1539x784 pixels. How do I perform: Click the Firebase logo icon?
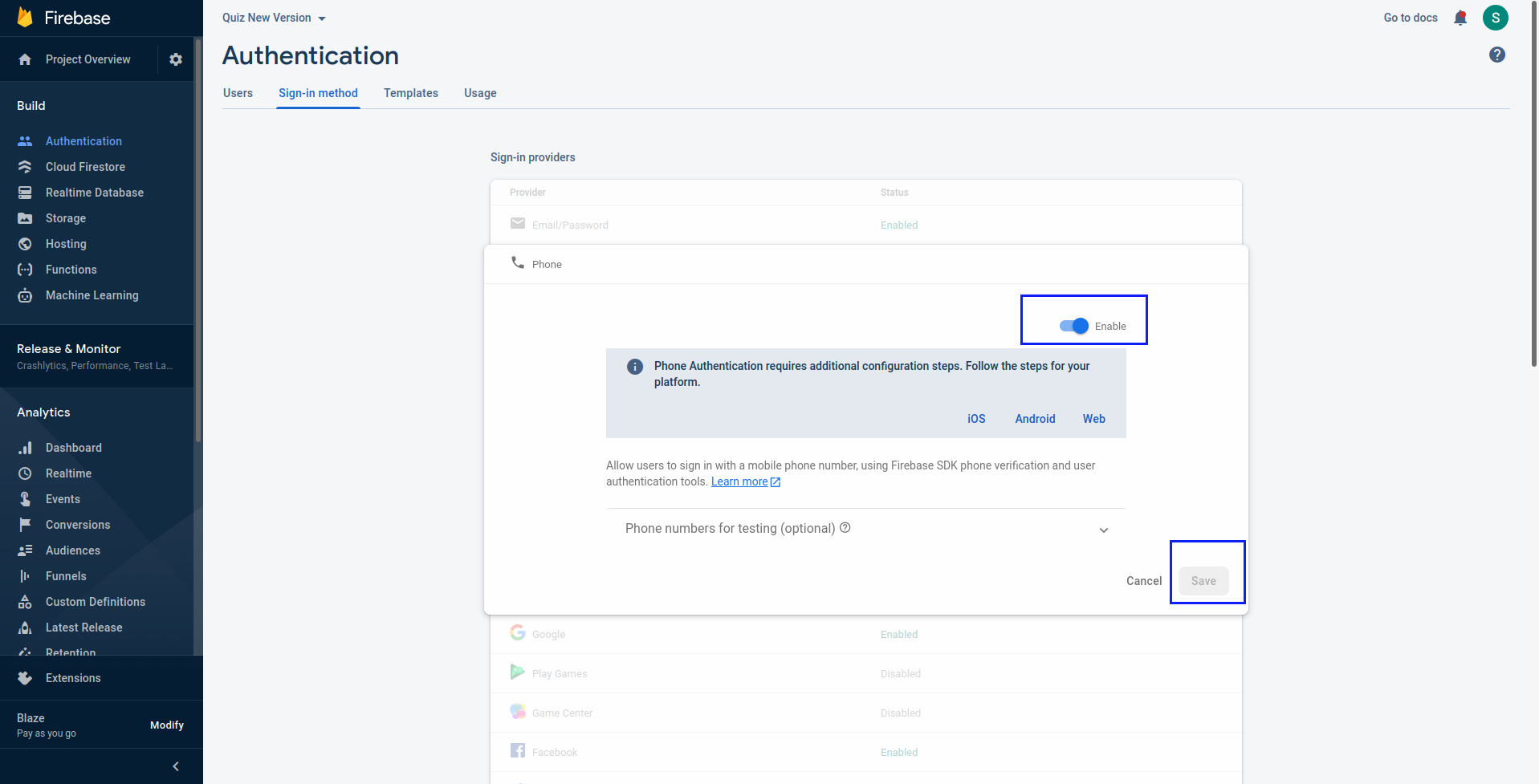(x=25, y=18)
